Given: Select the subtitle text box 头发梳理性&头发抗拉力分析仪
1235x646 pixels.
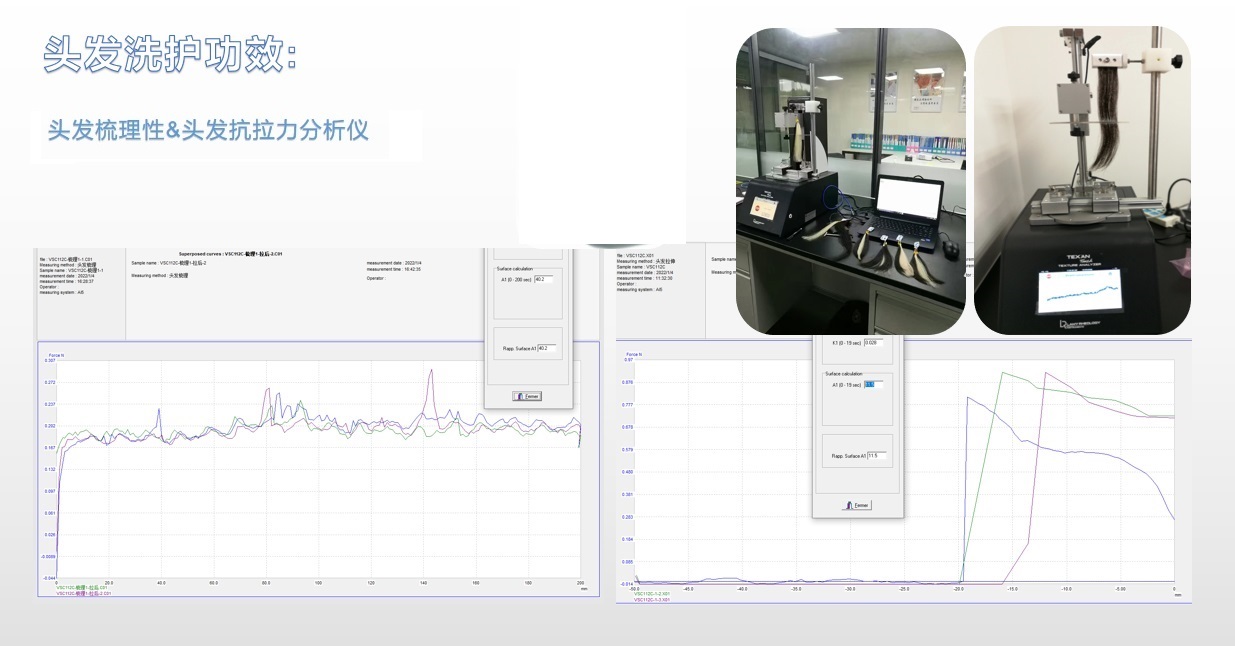Looking at the screenshot, I should click(x=209, y=130).
